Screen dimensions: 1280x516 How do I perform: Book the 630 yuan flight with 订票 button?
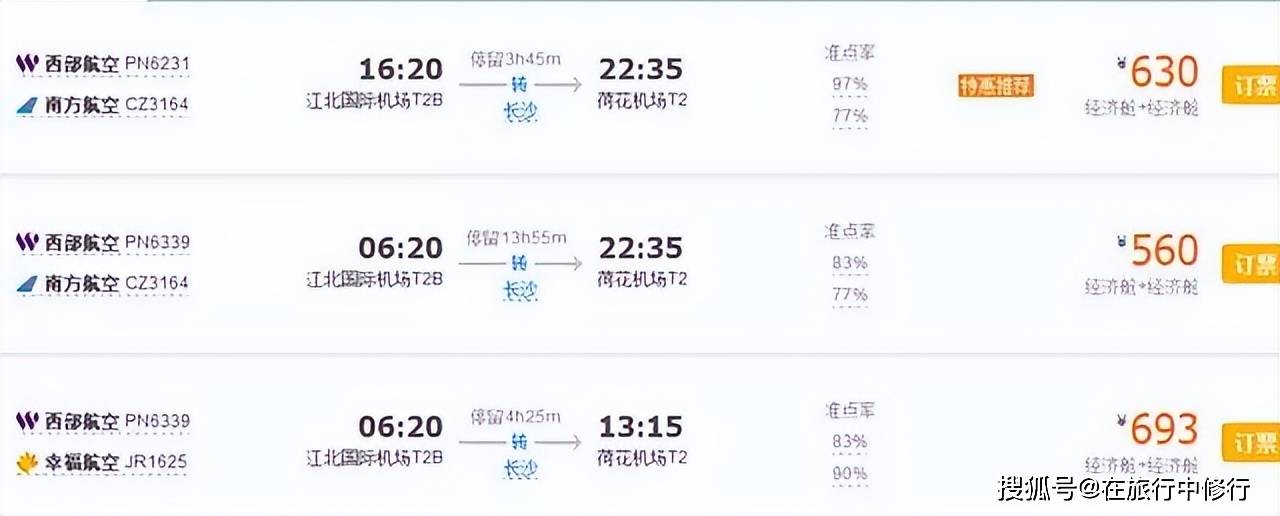[1252, 86]
